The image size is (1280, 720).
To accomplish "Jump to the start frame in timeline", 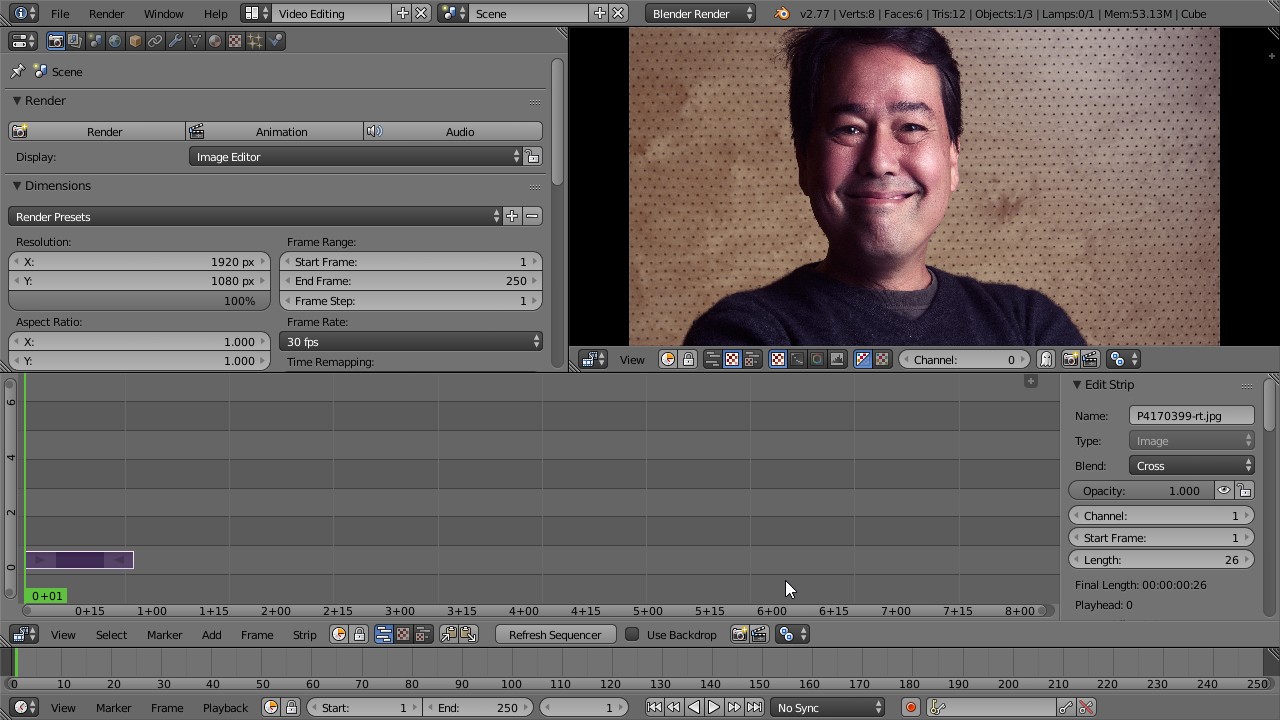I will [x=654, y=707].
